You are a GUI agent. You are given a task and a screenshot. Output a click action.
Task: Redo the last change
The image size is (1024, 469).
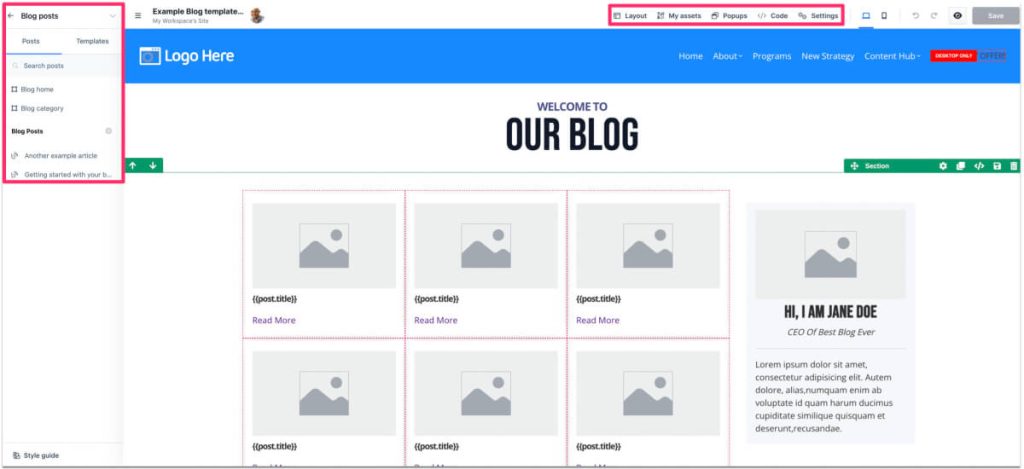[x=934, y=16]
